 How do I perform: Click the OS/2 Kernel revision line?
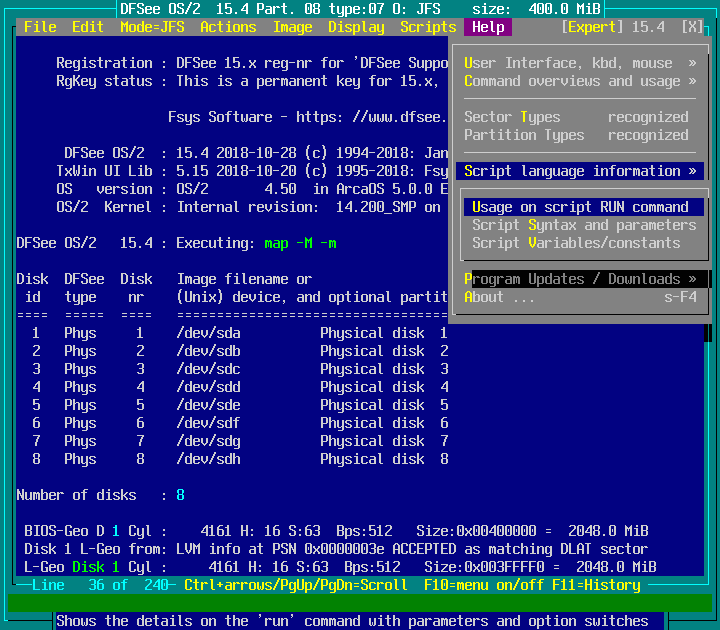248,207
